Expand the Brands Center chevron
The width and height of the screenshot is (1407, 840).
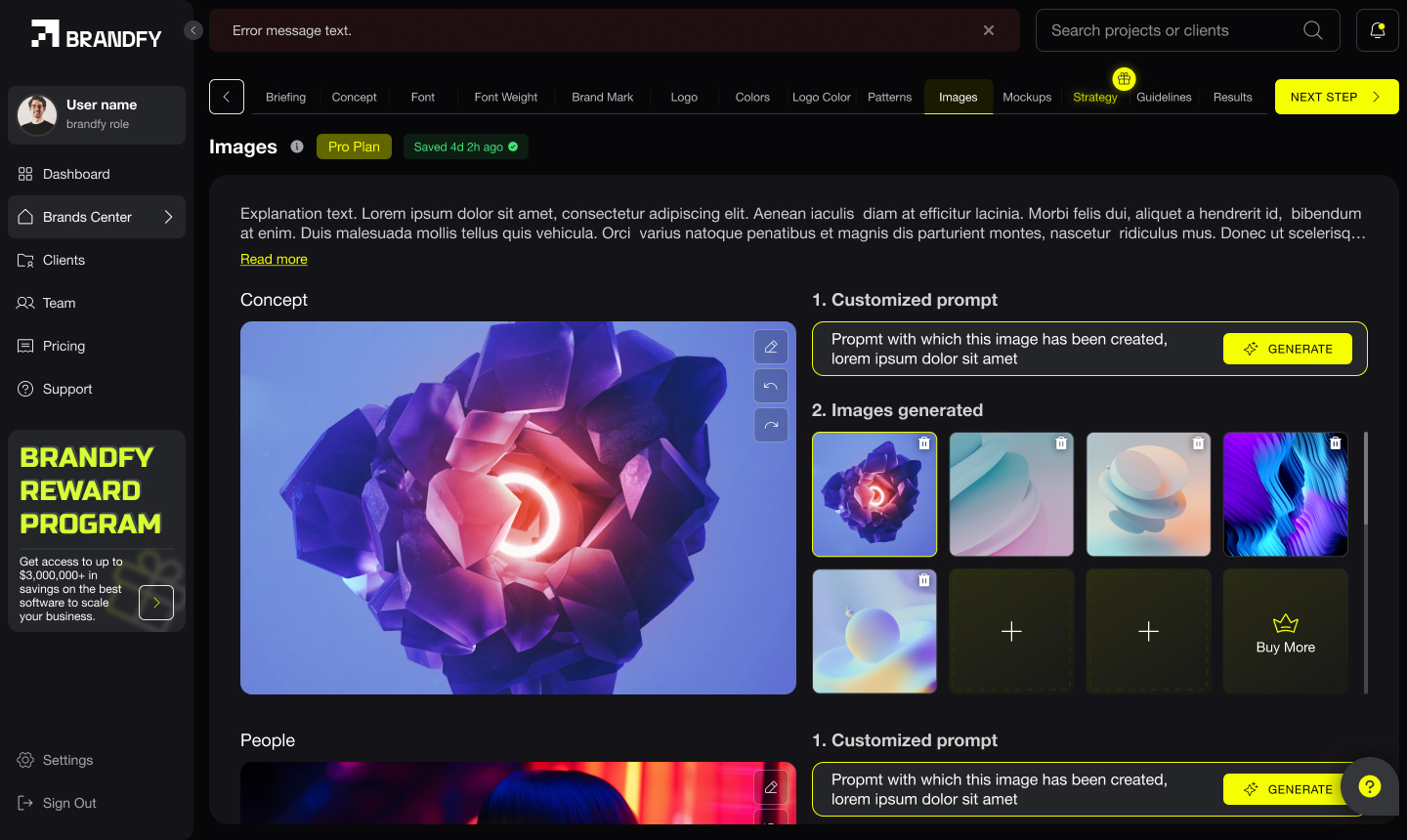point(168,217)
